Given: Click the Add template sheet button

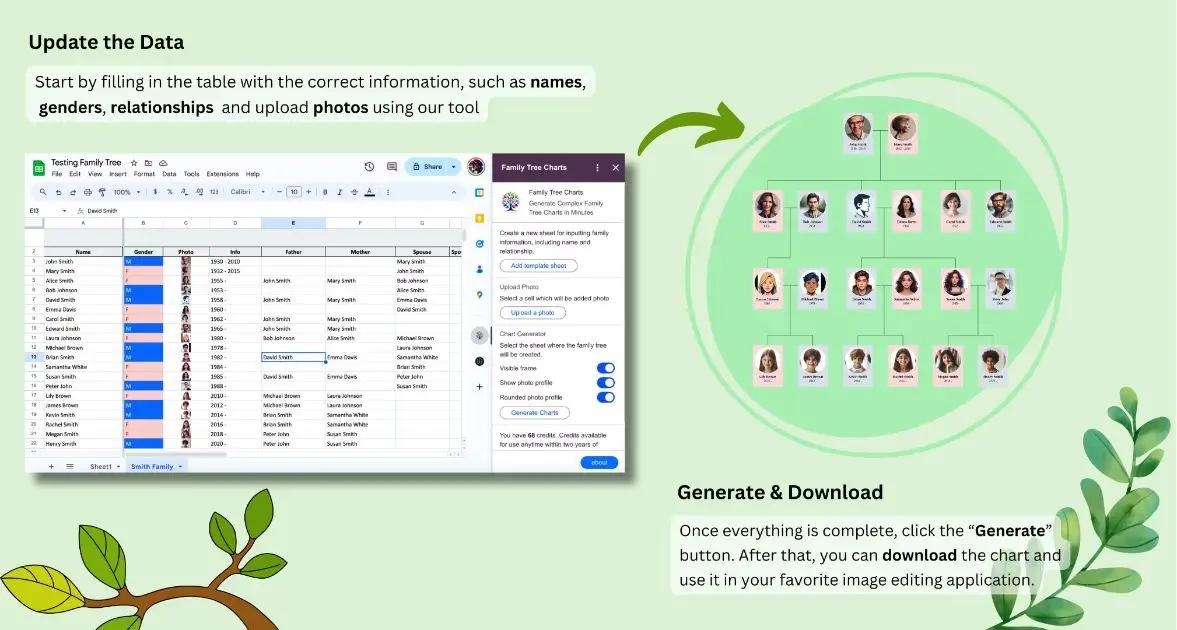Looking at the screenshot, I should tap(539, 265).
